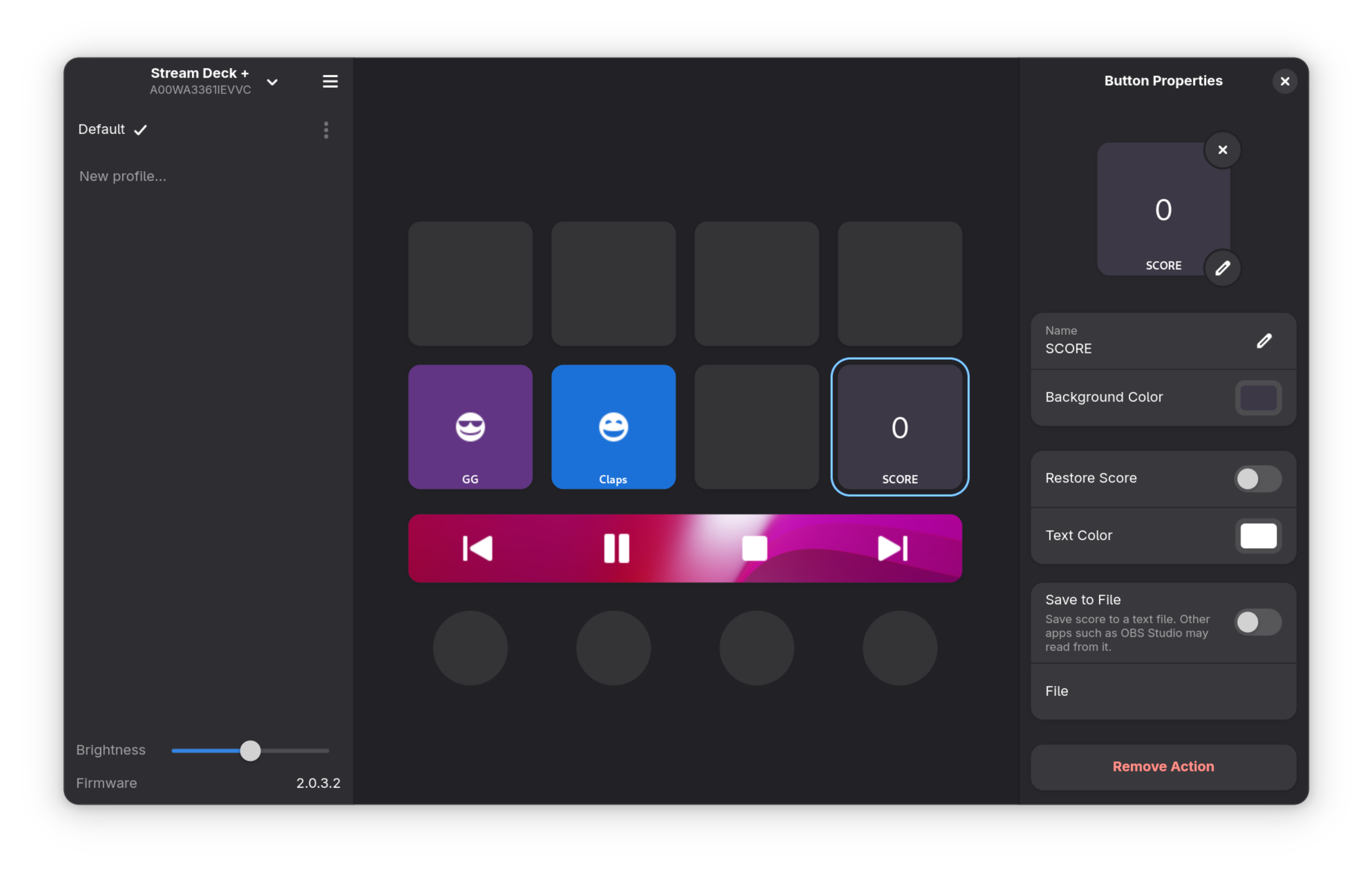The width and height of the screenshot is (1372, 874).
Task: Adjust the Brightness slider handle
Action: 250,750
